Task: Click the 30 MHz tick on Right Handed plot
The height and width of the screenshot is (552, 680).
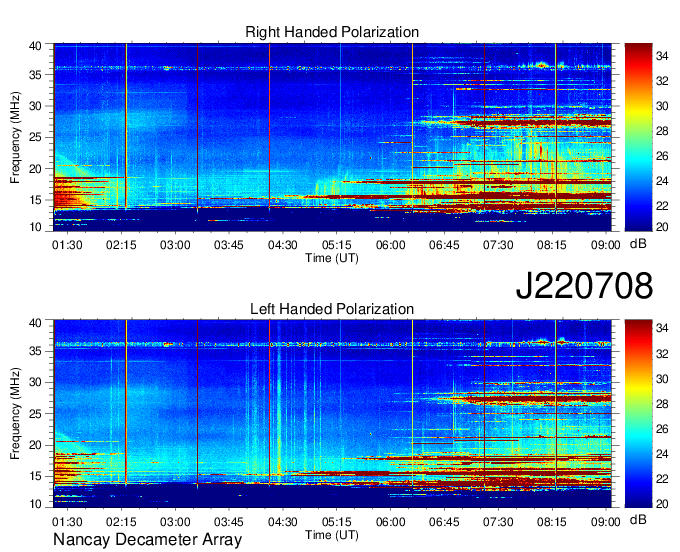Action: coord(36,106)
